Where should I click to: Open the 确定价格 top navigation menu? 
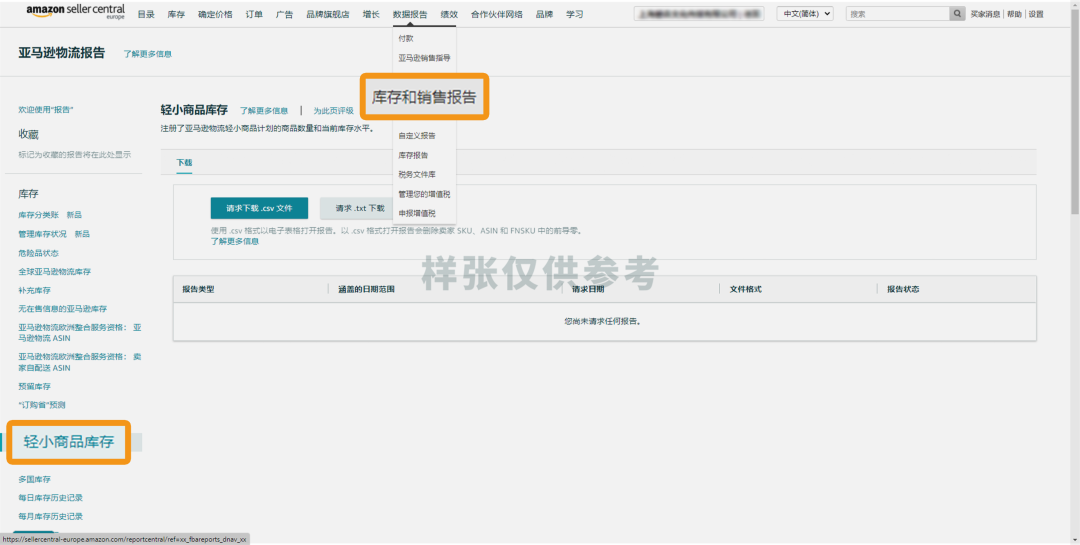click(215, 14)
